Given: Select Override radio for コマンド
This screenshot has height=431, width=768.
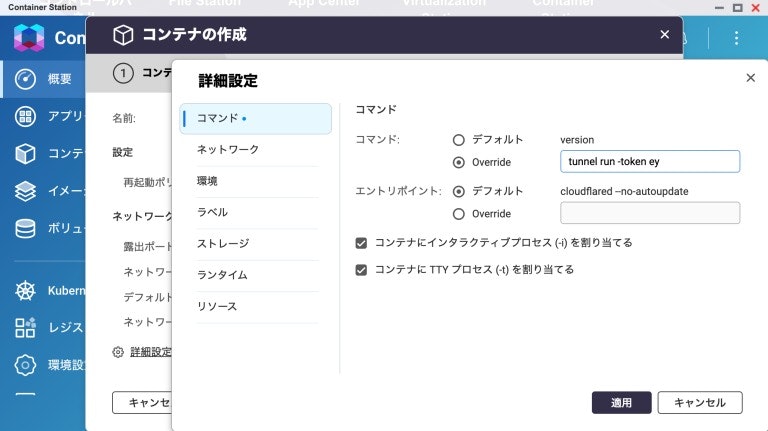Looking at the screenshot, I should pos(458,162).
